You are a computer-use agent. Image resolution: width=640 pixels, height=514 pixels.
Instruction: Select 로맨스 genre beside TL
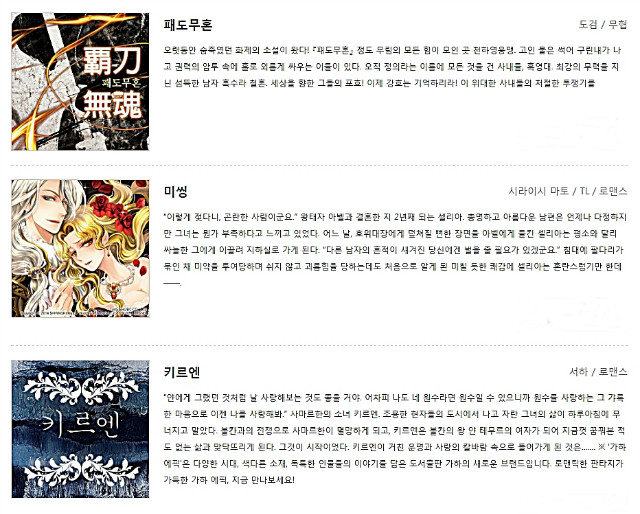click(613, 191)
